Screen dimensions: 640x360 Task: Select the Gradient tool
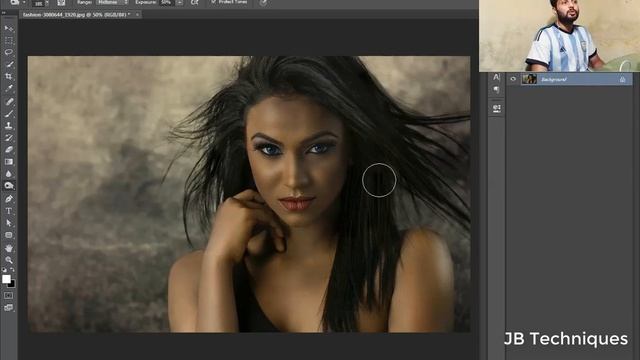[9, 162]
